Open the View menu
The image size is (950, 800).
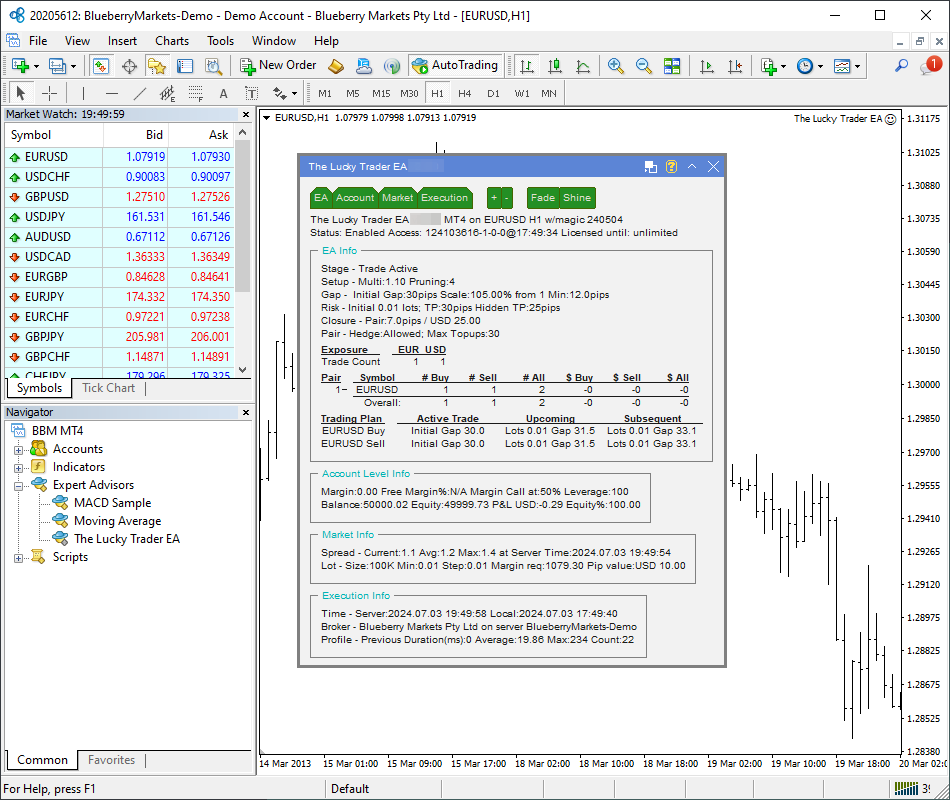78,41
